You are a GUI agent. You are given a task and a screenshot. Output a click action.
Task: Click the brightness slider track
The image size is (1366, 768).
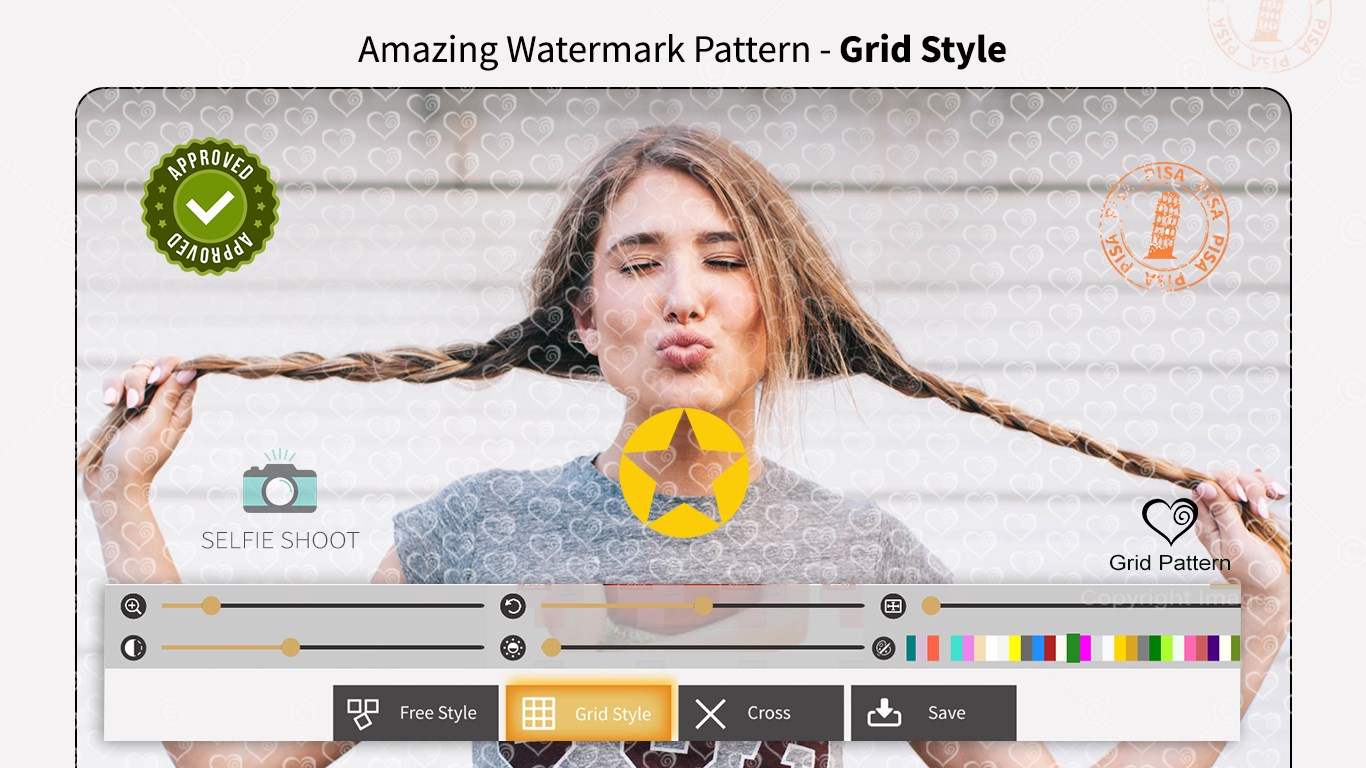coord(703,648)
